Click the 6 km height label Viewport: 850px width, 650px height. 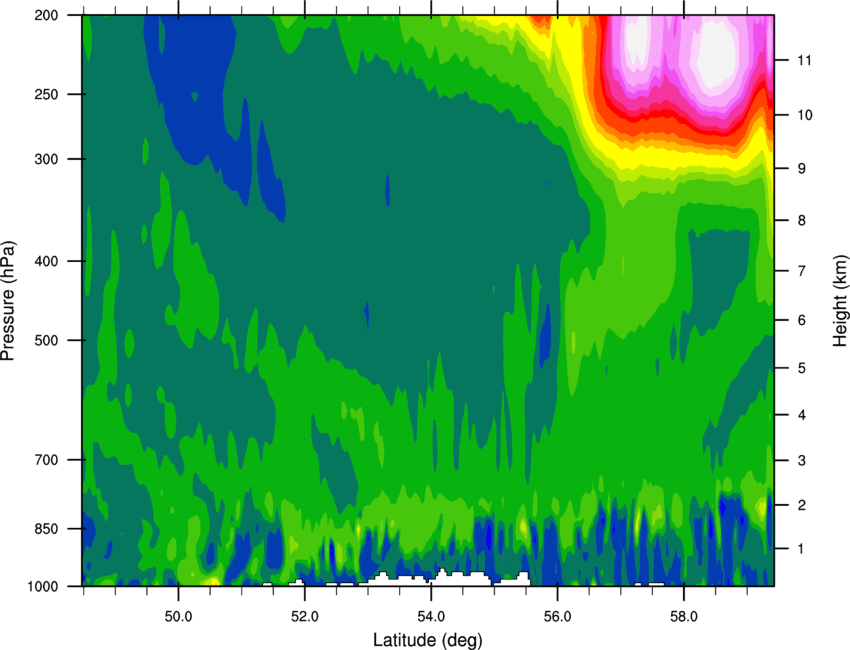coord(801,320)
